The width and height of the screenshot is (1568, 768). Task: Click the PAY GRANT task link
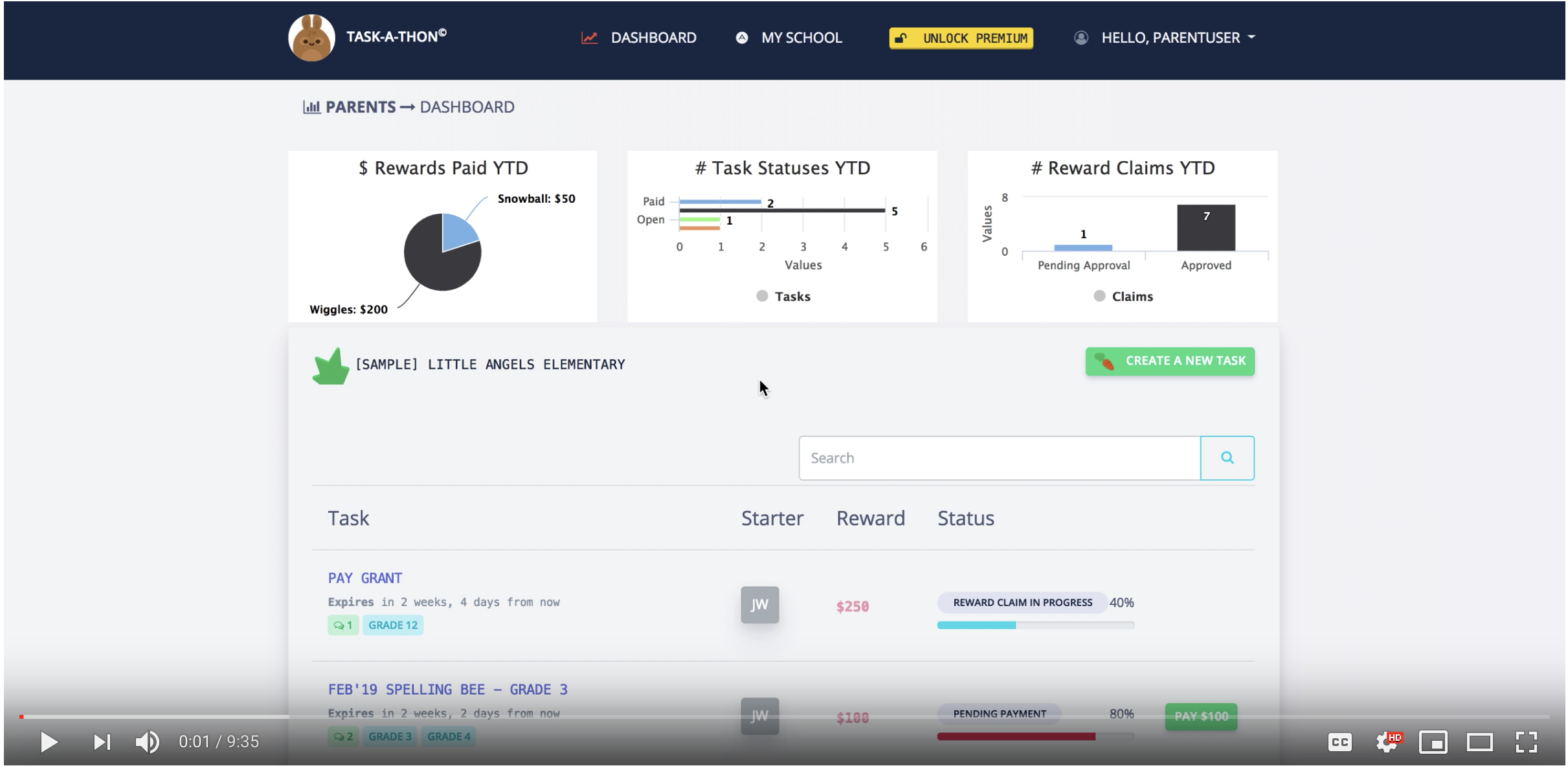(365, 577)
